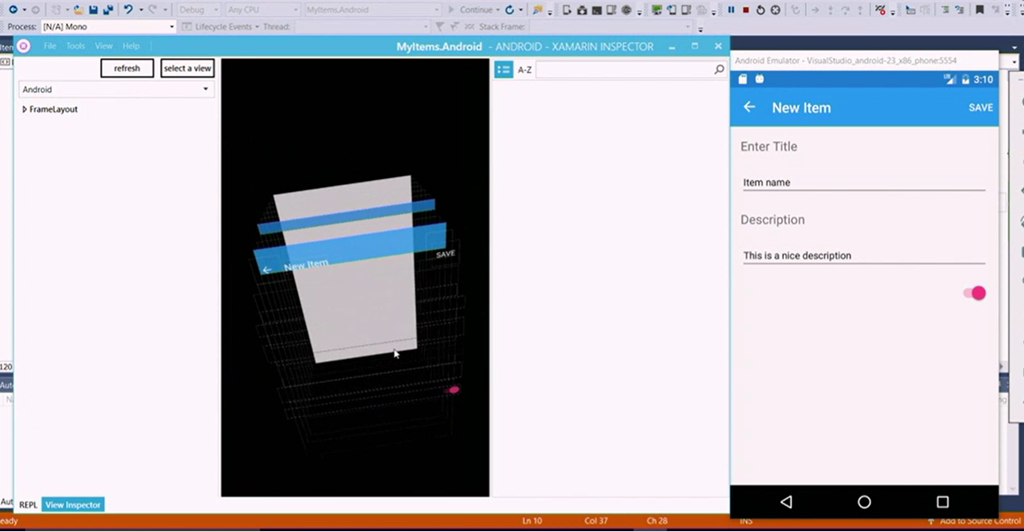Viewport: 1024px width, 531px height.
Task: Click the back arrow in New Item header
Action: [749, 107]
